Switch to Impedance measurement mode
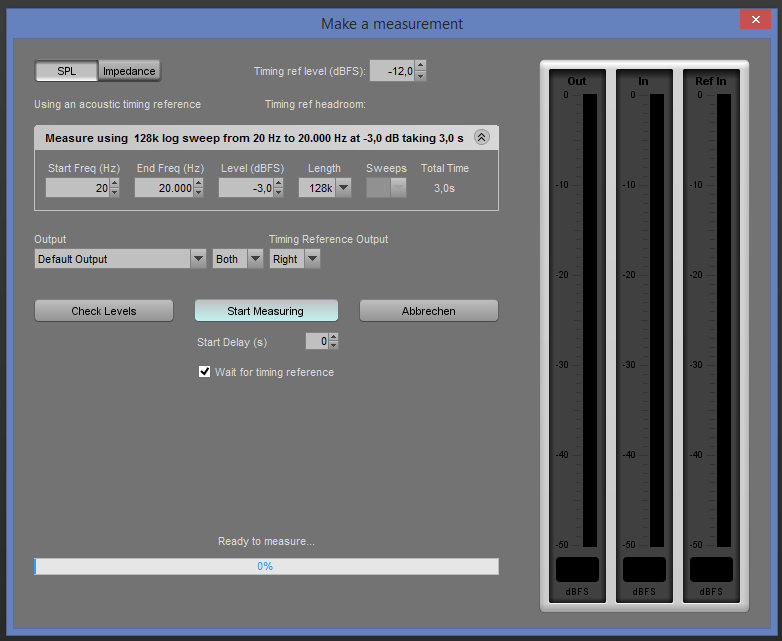 [129, 71]
